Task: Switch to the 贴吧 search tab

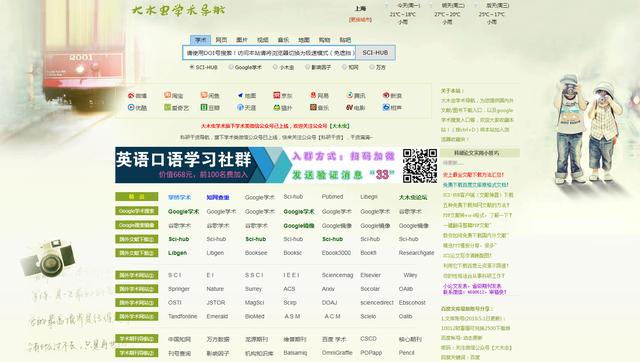Action: [x=345, y=40]
